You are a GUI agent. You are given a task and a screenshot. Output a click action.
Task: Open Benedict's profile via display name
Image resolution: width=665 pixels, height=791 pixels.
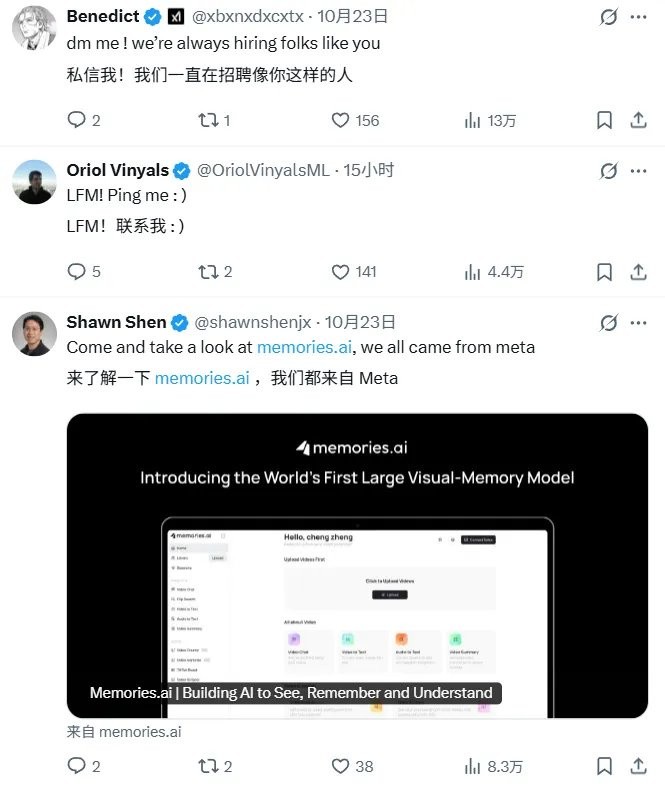click(x=103, y=16)
